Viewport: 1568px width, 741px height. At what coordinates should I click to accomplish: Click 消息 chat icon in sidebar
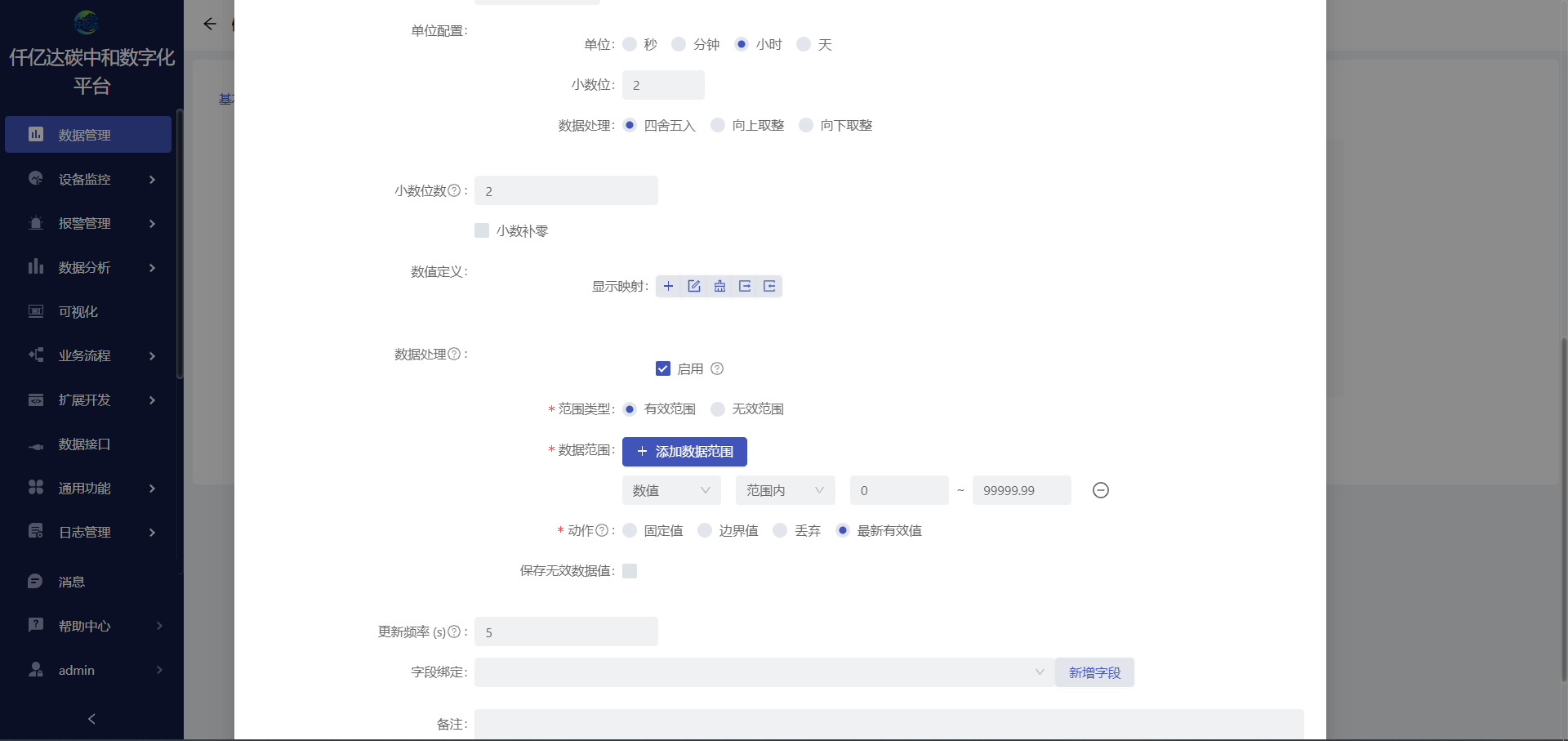(35, 581)
